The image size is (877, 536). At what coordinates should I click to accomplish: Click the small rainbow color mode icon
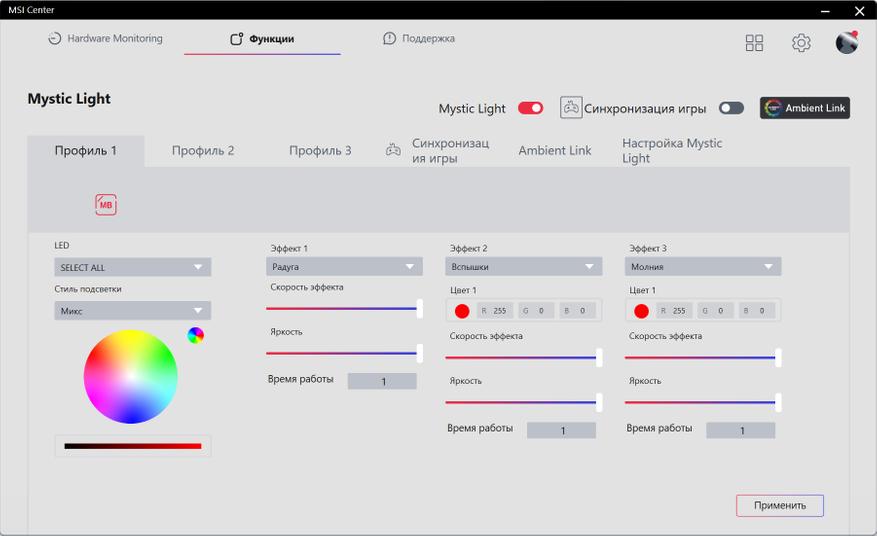tap(196, 335)
